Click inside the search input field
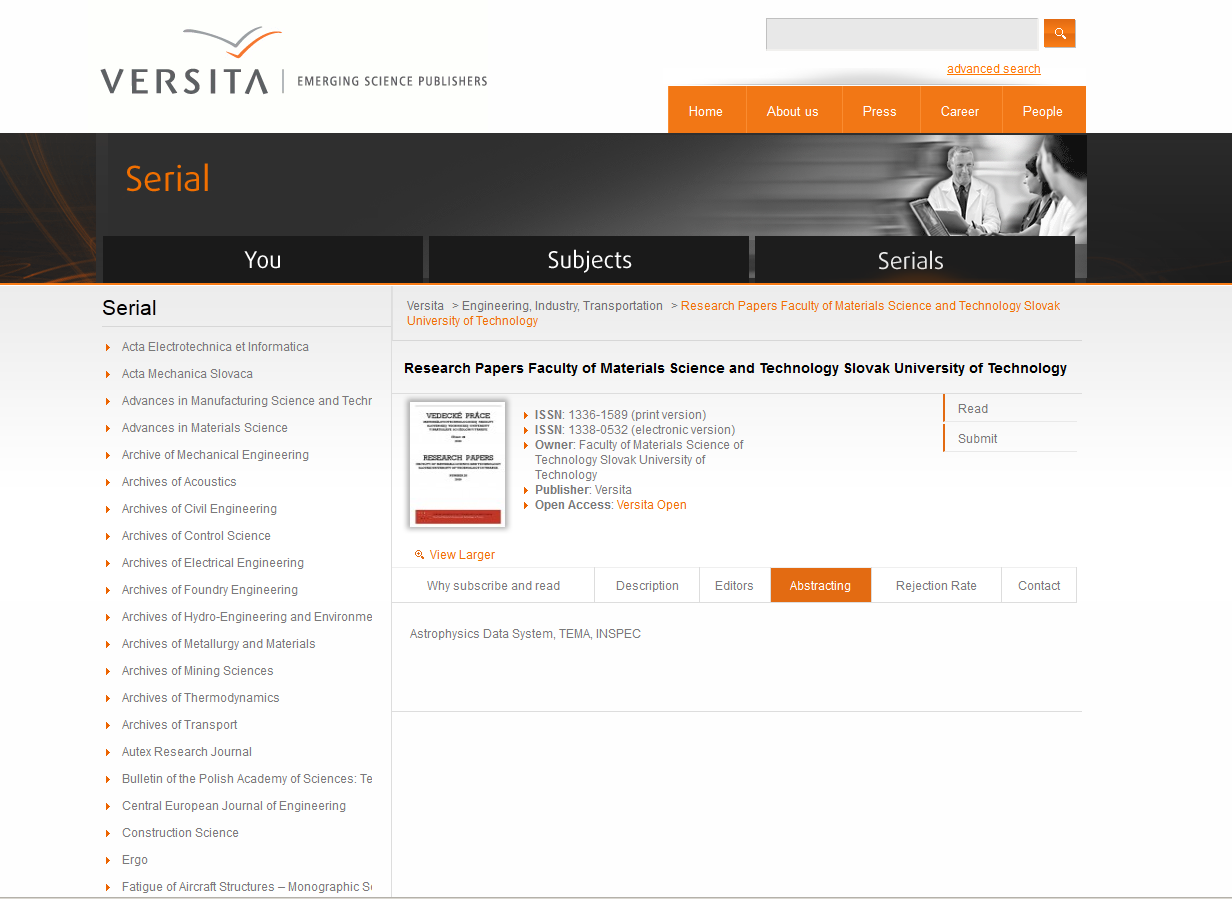The height and width of the screenshot is (899, 1232). click(902, 34)
